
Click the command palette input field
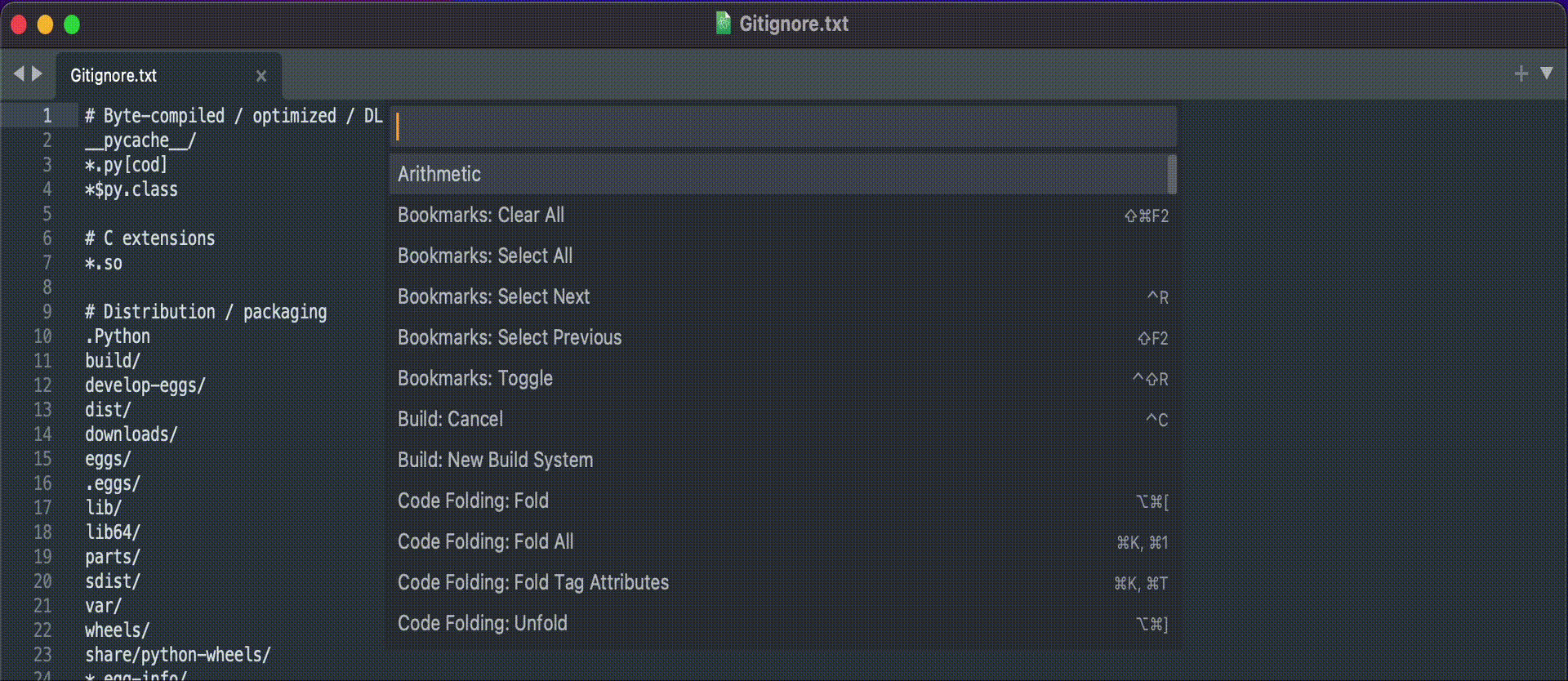(782, 126)
